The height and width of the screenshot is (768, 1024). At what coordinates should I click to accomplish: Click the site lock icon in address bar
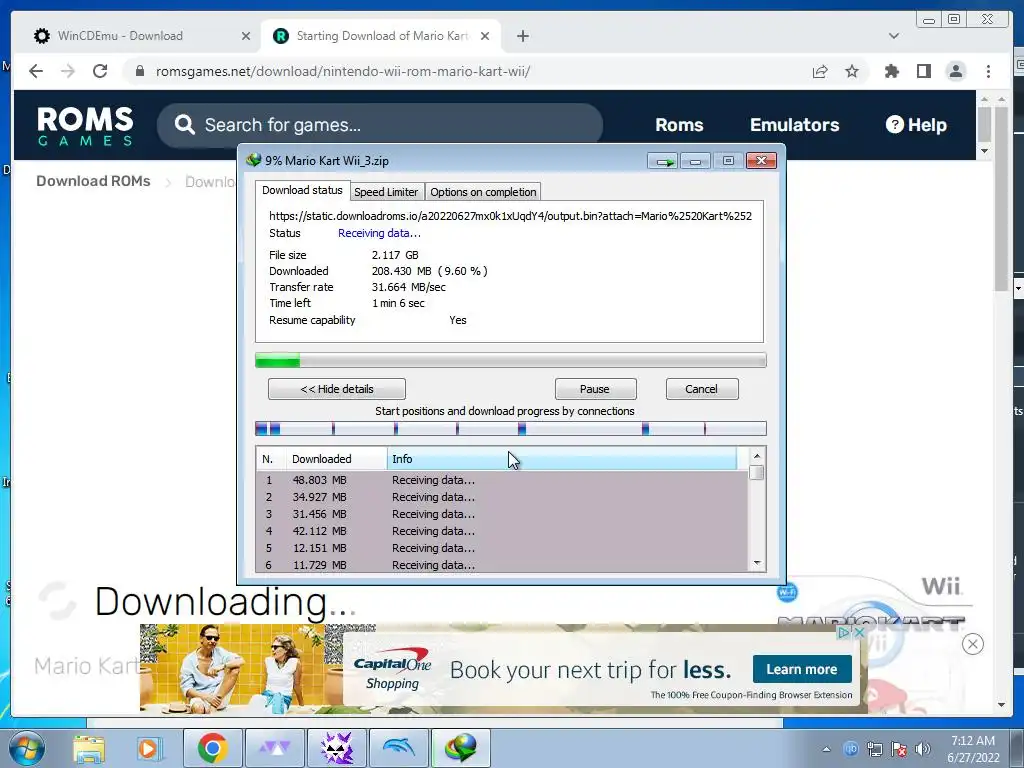(x=139, y=71)
